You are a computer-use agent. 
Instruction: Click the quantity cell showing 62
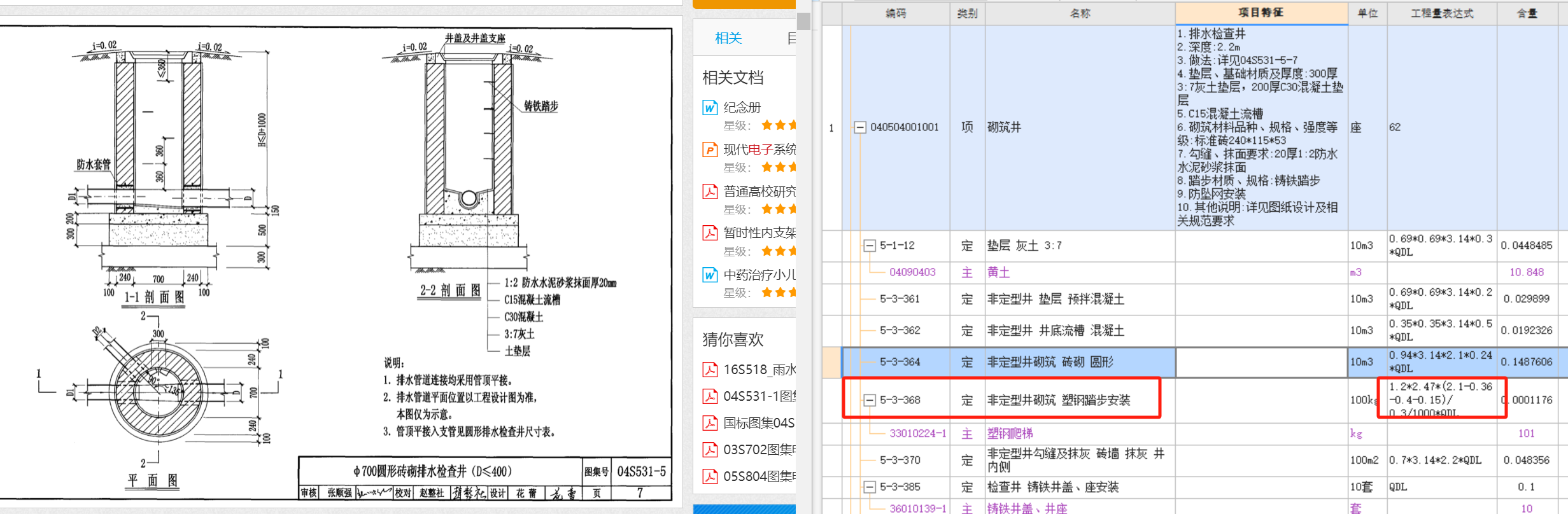pos(1442,127)
